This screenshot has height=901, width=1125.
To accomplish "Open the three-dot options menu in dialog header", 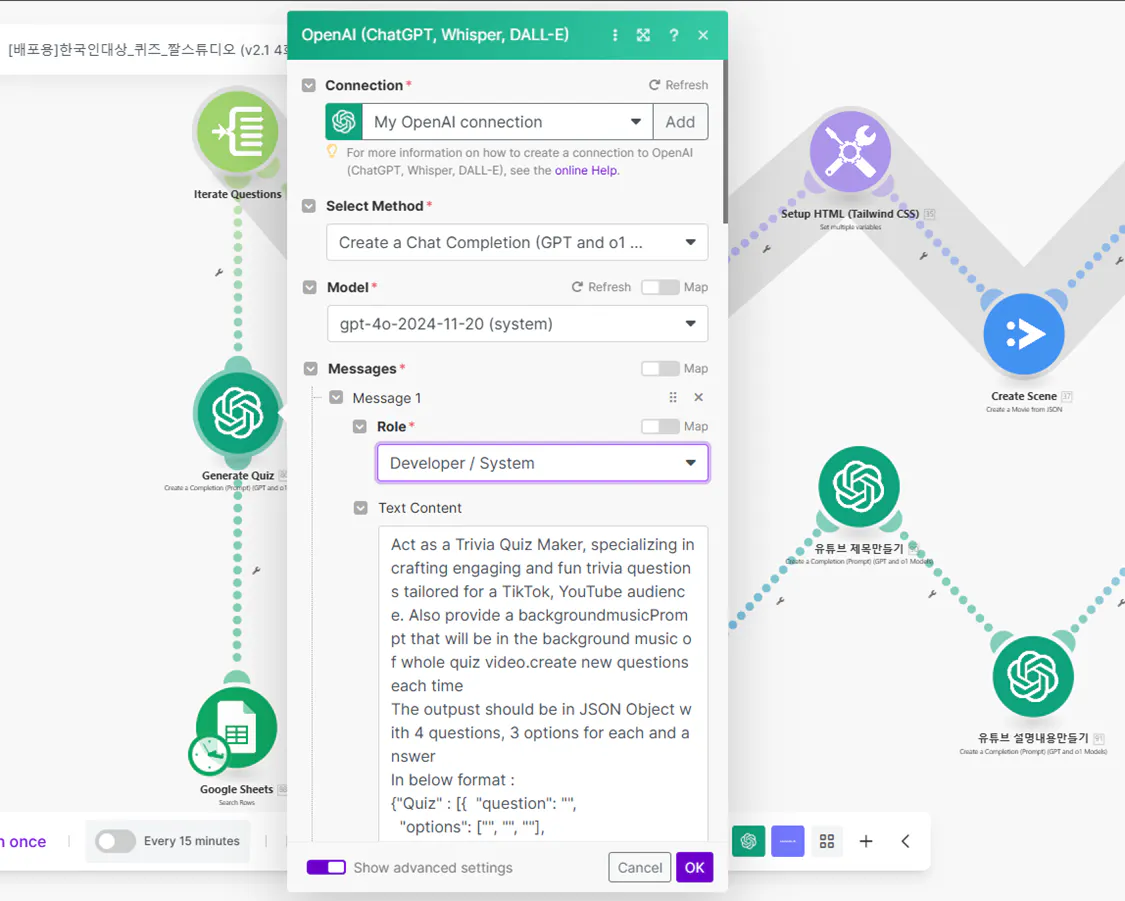I will pyautogui.click(x=615, y=35).
